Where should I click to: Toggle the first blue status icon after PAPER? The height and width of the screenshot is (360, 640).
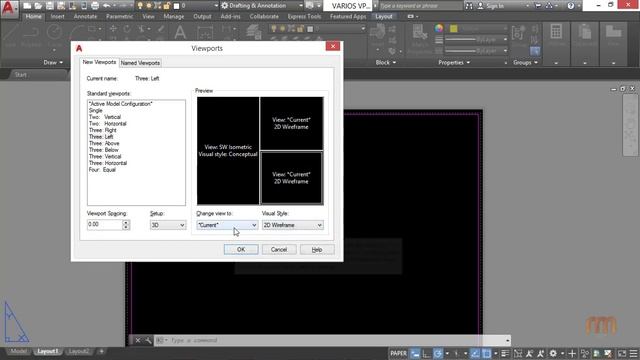click(415, 353)
